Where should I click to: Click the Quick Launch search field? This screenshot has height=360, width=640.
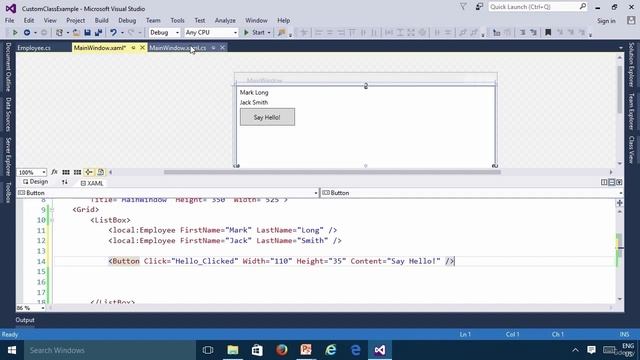click(538, 7)
